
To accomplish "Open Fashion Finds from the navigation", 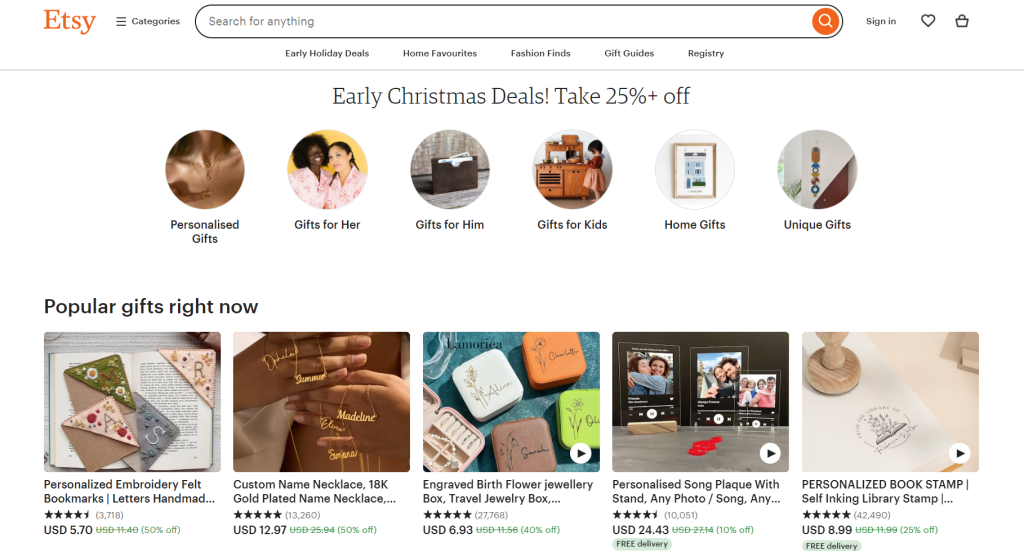I will pyautogui.click(x=540, y=53).
